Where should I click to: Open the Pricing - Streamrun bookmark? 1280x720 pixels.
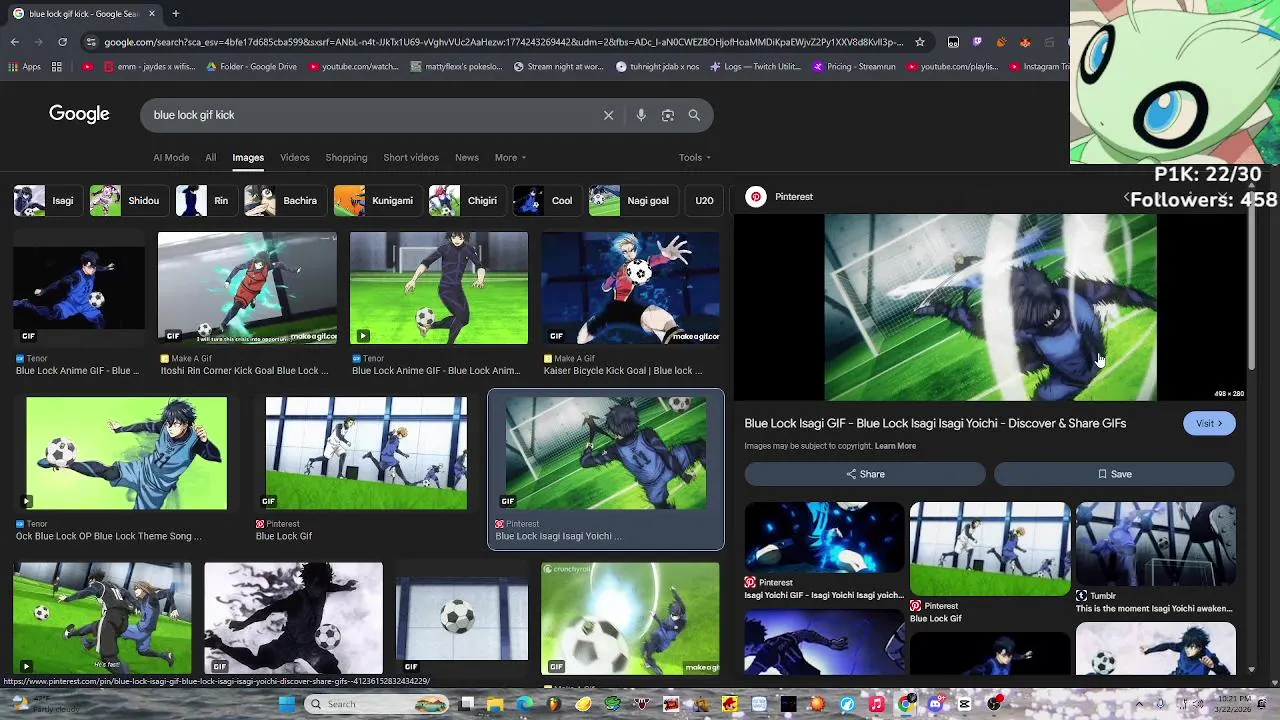click(853, 67)
